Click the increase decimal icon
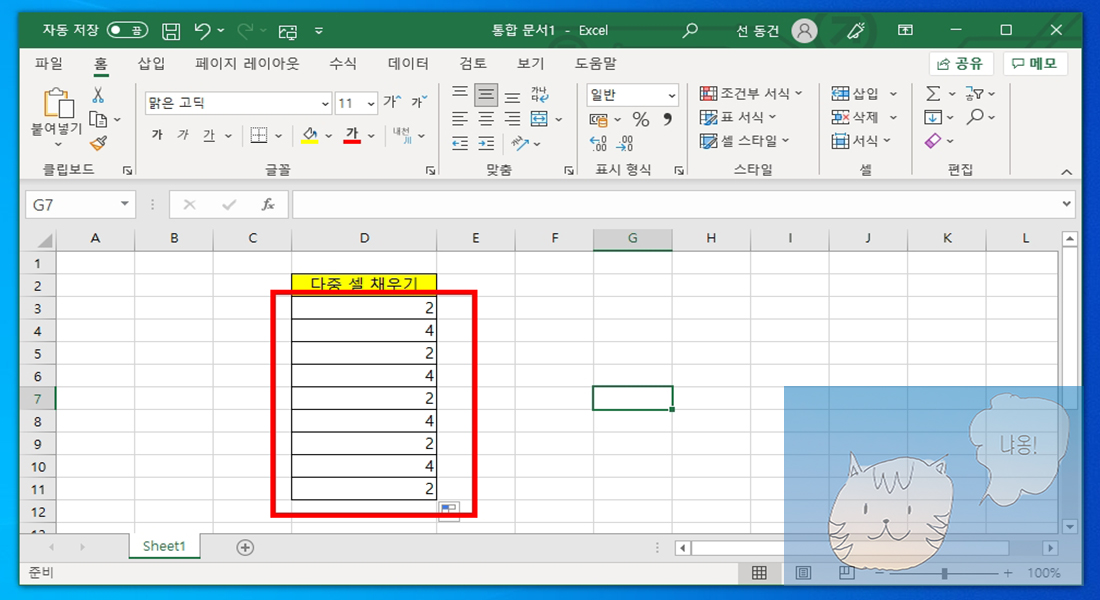This screenshot has height=600, width=1100. click(x=598, y=144)
